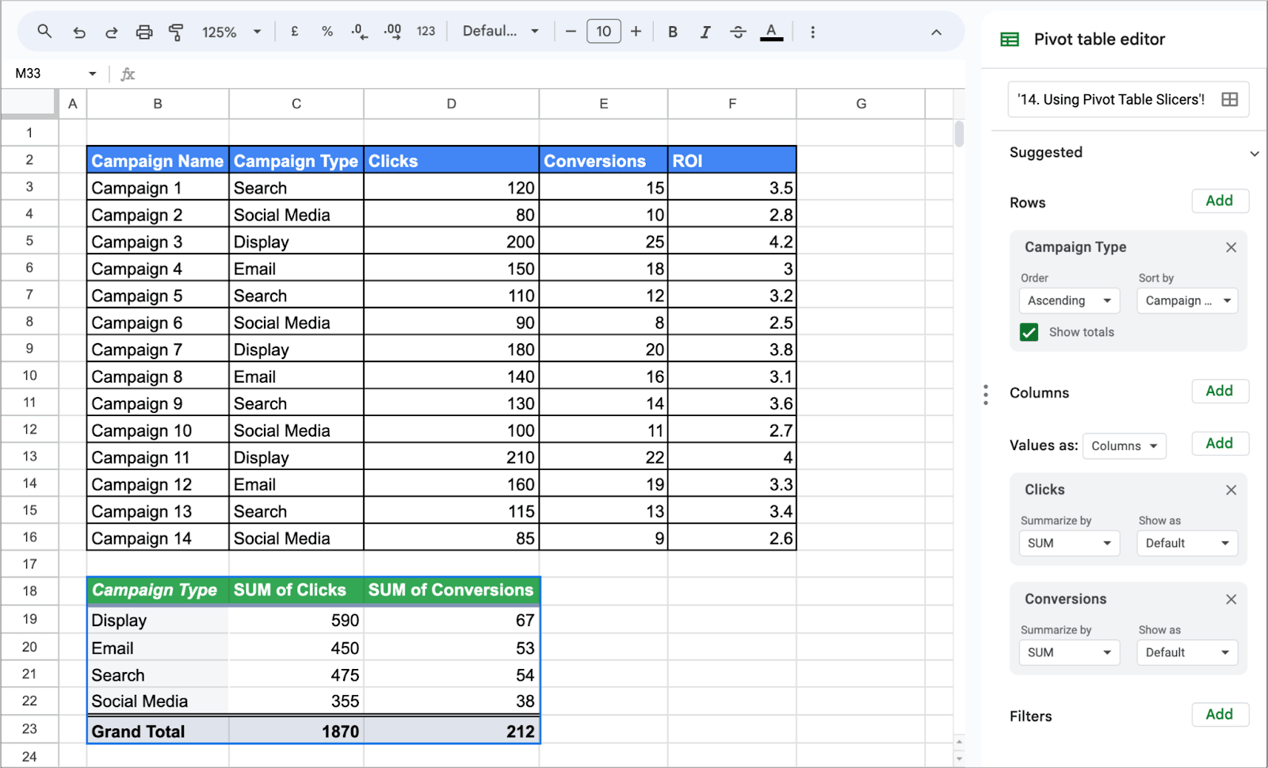Viewport: 1268px width, 768px height.
Task: Redo the last action
Action: pyautogui.click(x=111, y=32)
